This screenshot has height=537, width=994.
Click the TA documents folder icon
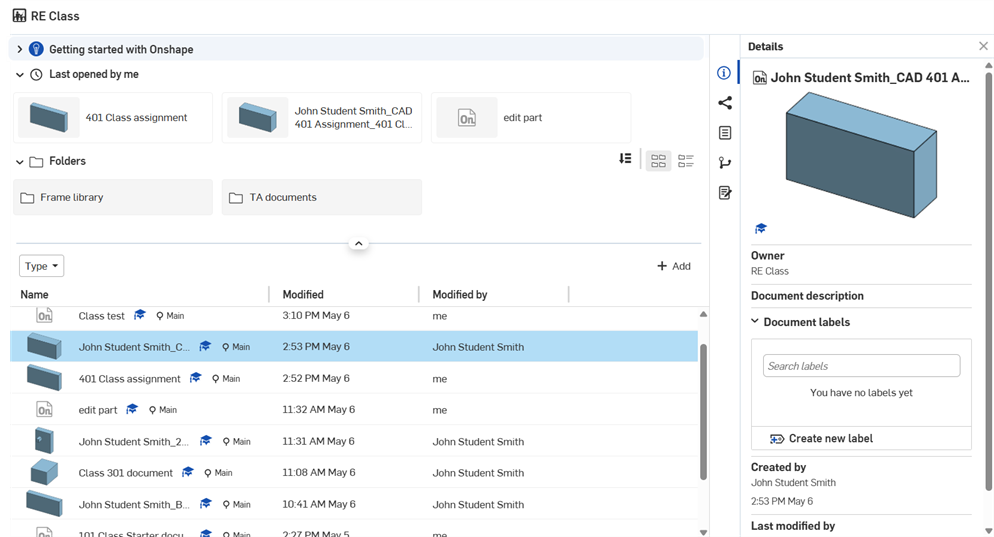[236, 198]
